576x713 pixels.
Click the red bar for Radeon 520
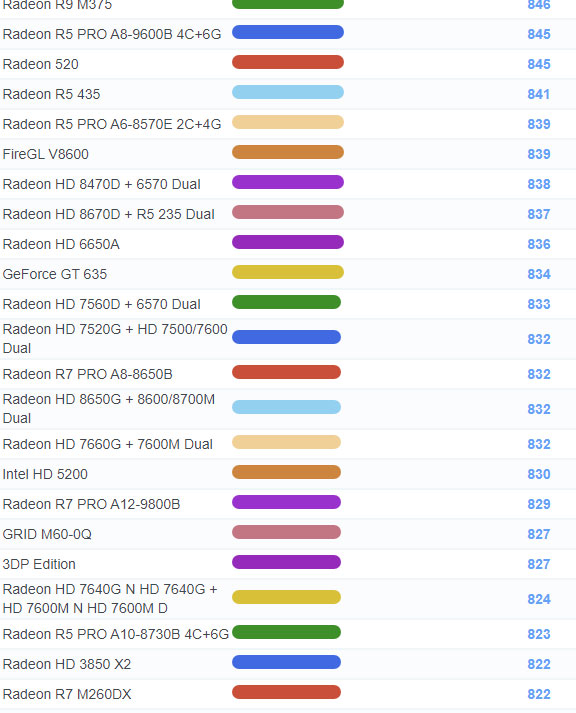[x=288, y=62]
